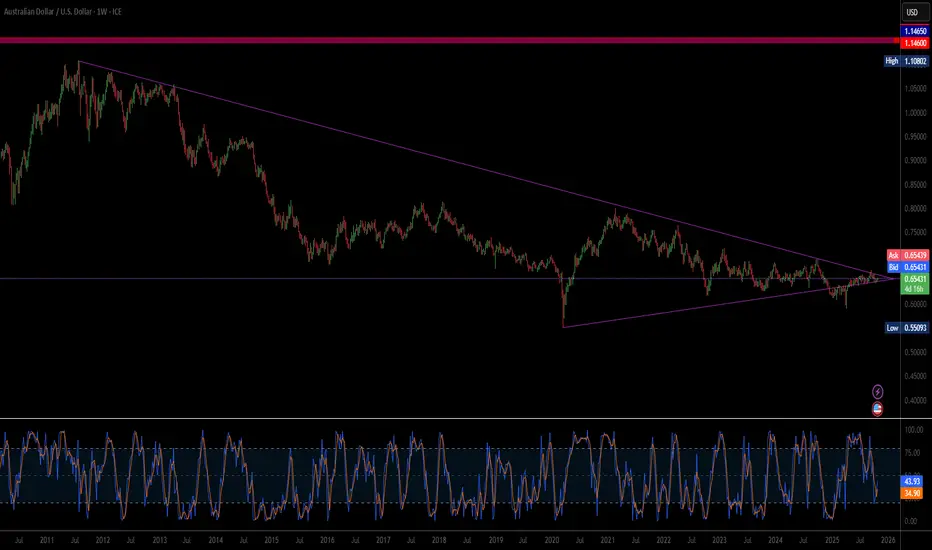Click the High 1.10802 label
Screen dimensions: 932x550
(906, 61)
